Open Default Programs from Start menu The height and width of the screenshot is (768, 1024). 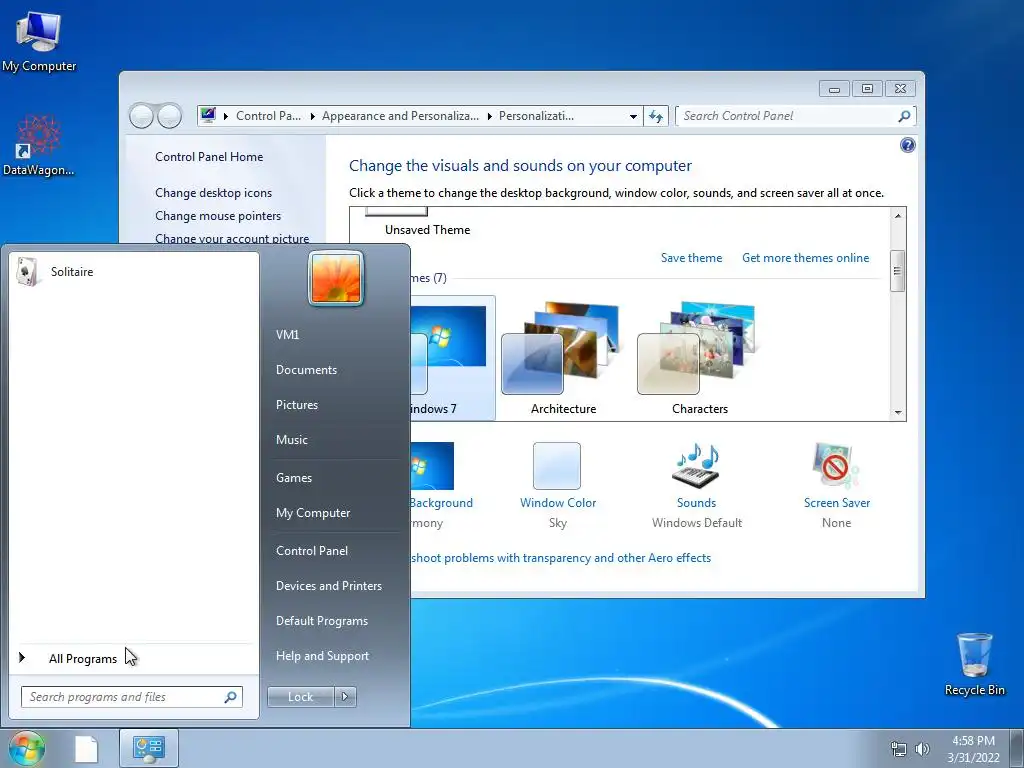pos(321,621)
